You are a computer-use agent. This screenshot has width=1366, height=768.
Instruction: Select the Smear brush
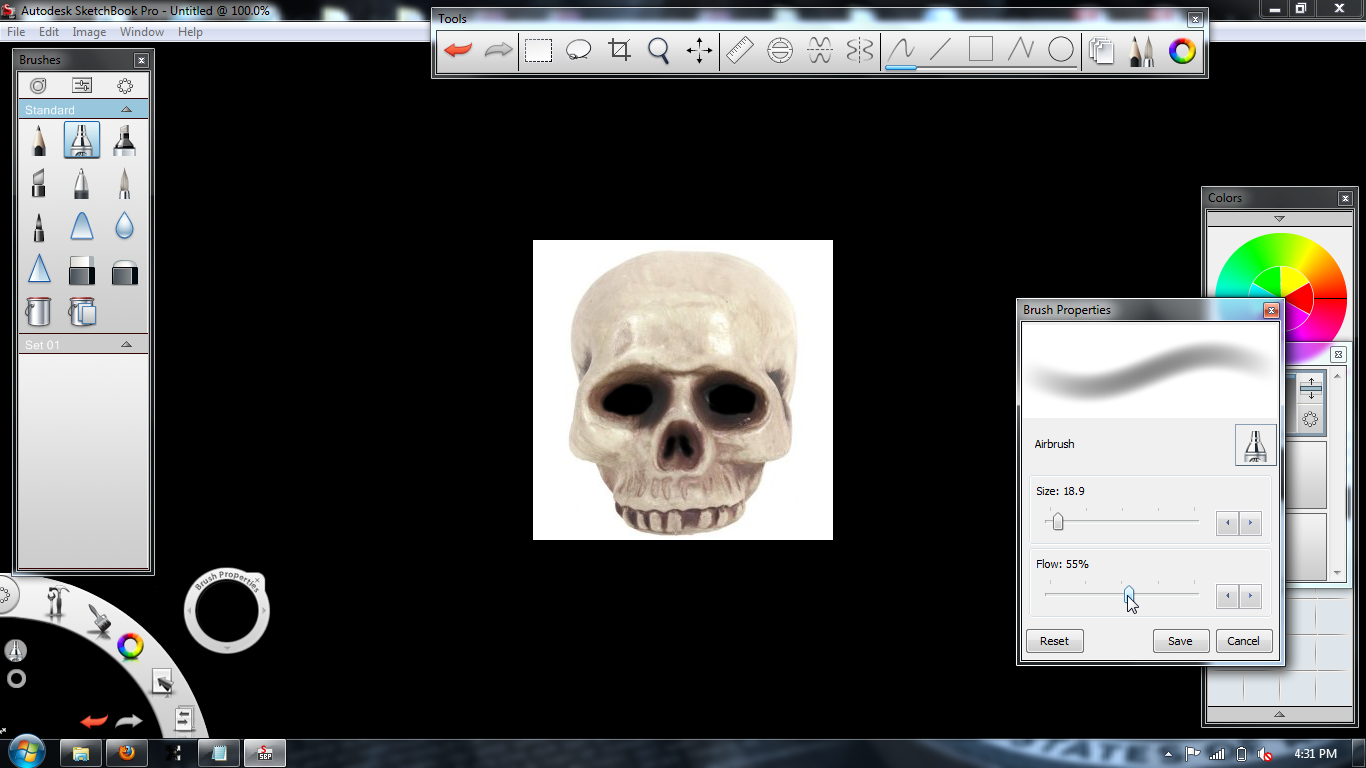82,227
